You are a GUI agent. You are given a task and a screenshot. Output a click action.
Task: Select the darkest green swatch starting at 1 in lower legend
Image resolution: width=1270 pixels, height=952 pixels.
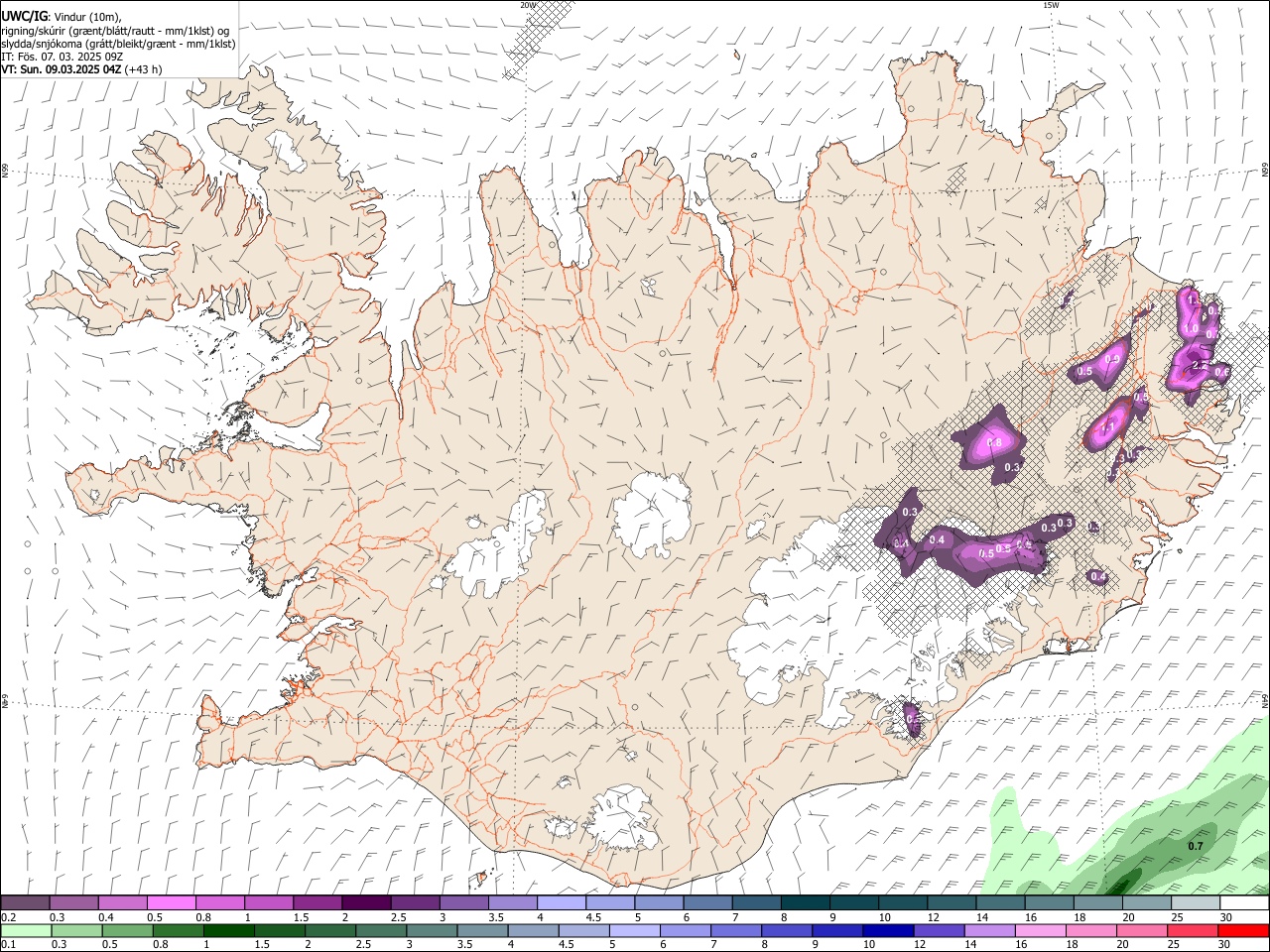click(228, 931)
